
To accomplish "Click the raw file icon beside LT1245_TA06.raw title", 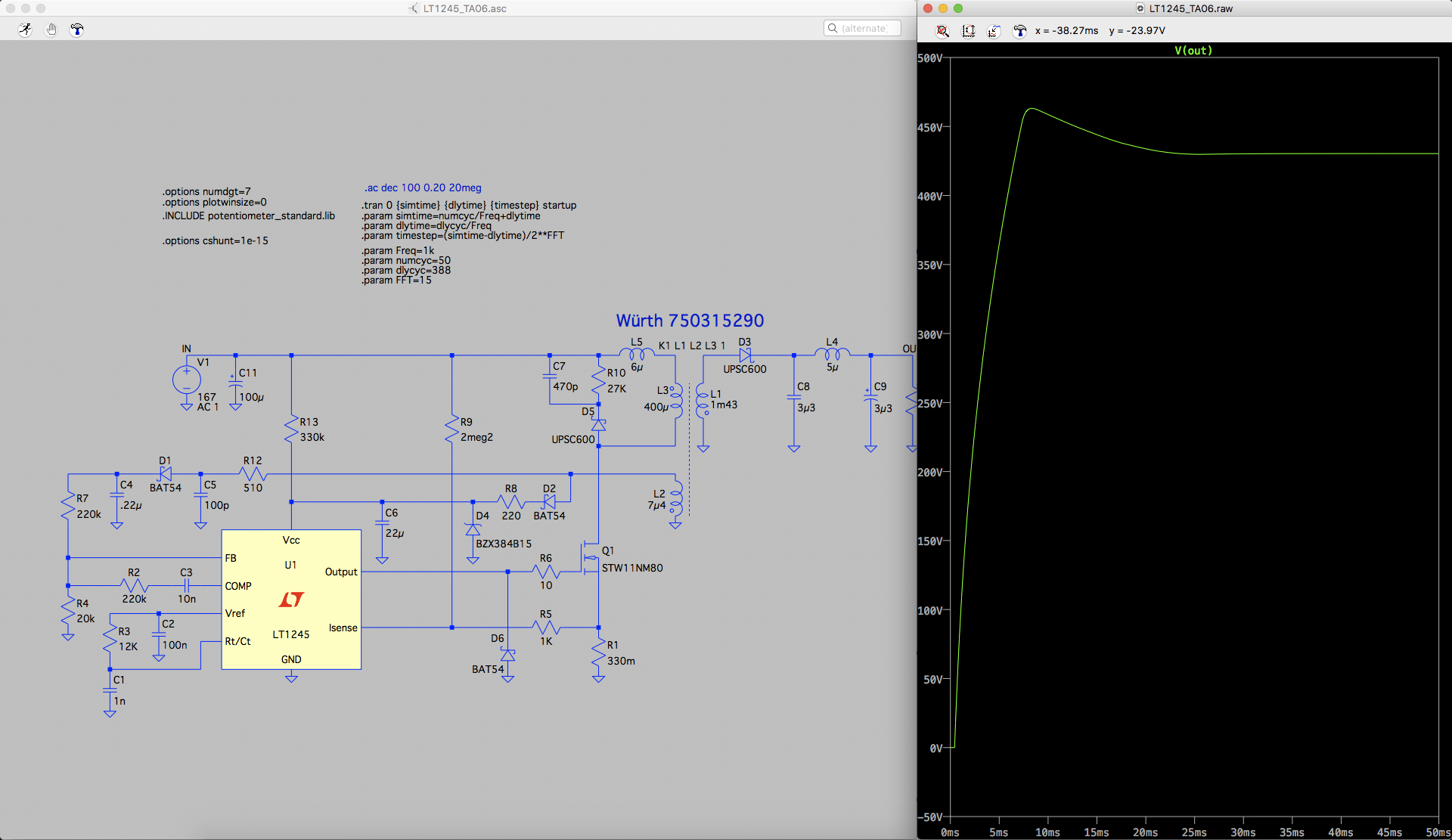I will click(1140, 8).
